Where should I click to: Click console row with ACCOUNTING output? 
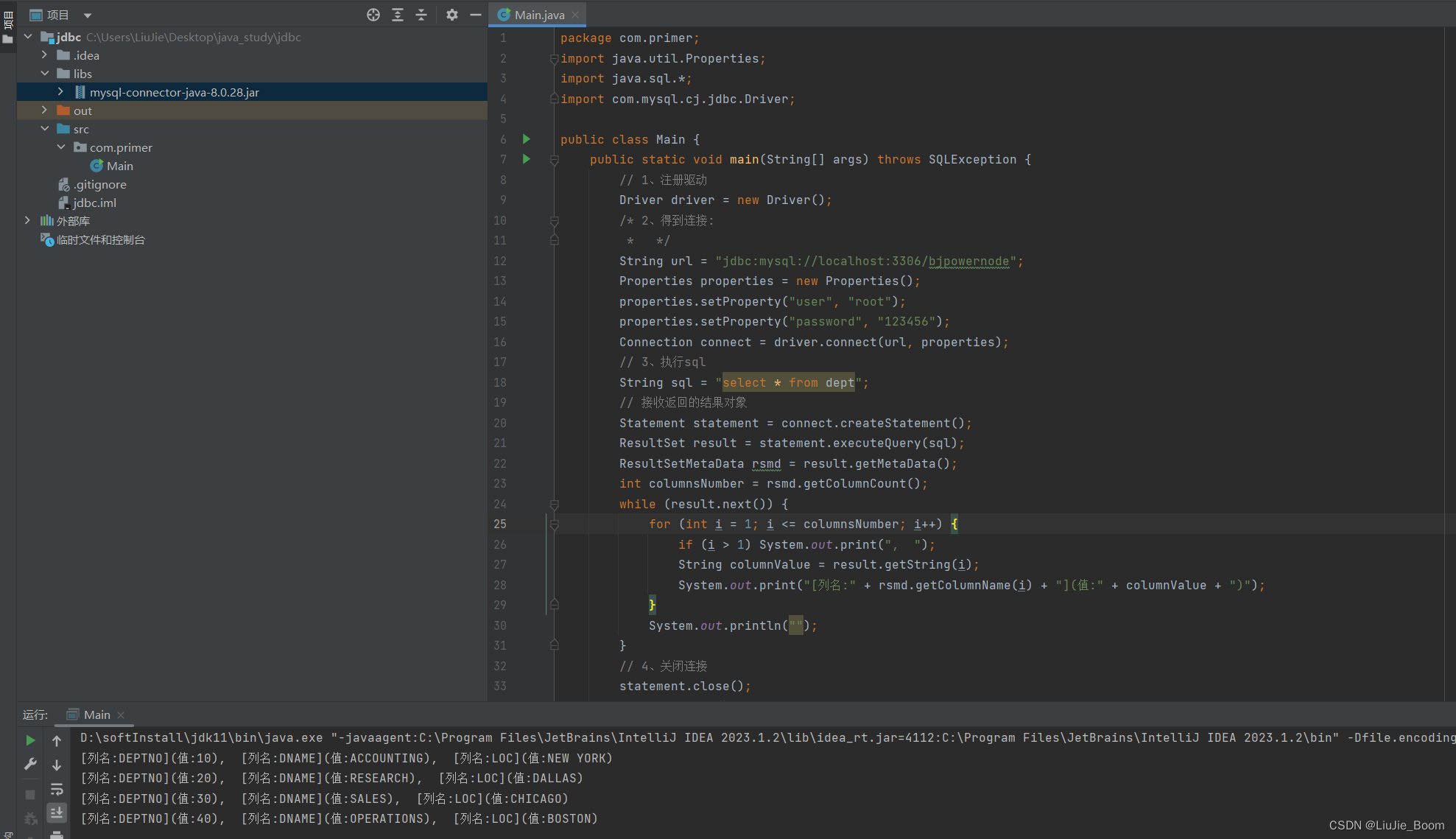click(346, 758)
